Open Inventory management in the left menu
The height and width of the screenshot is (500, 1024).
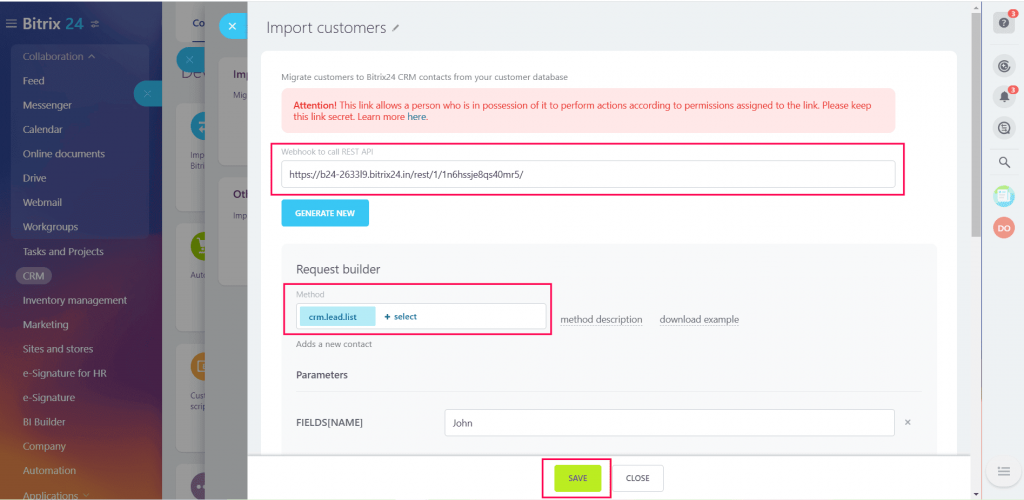click(74, 300)
